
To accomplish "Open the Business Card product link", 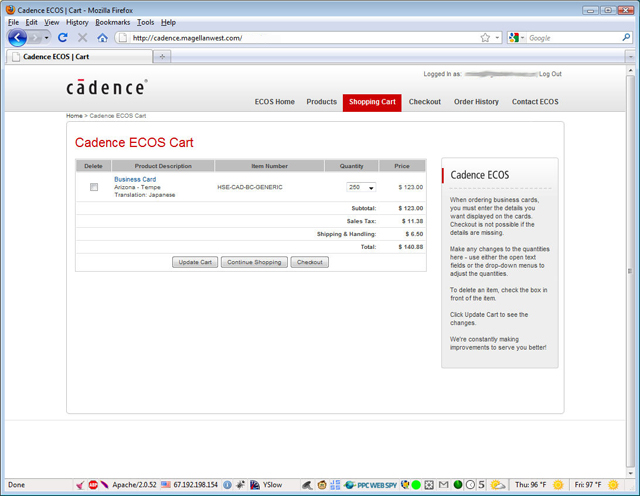I will tap(135, 179).
